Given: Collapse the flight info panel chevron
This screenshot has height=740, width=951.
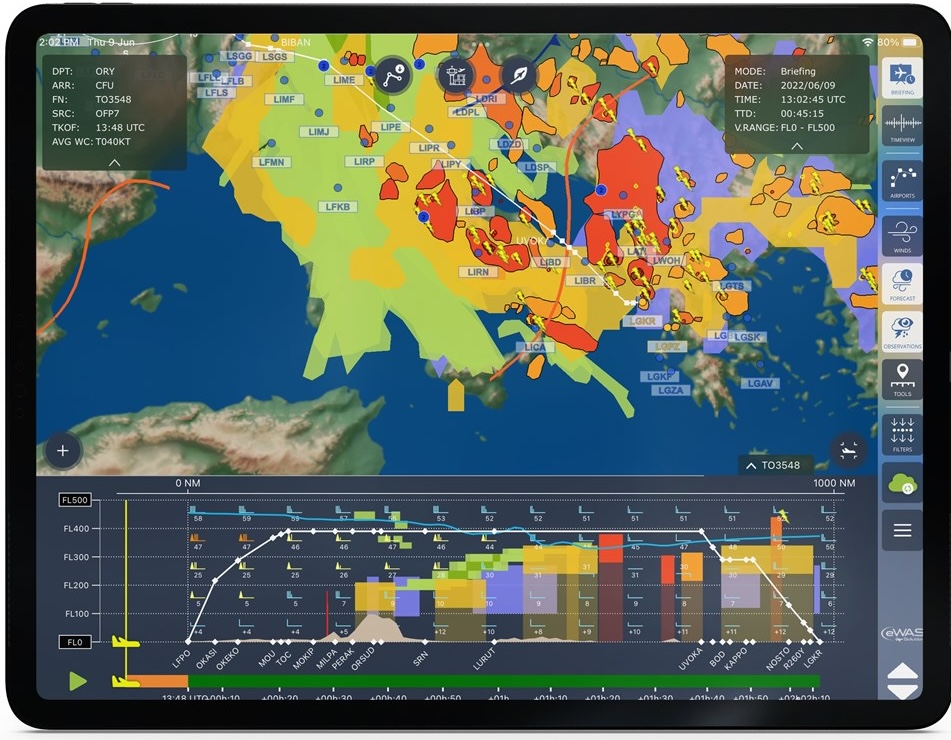Looking at the screenshot, I should pos(114,162).
